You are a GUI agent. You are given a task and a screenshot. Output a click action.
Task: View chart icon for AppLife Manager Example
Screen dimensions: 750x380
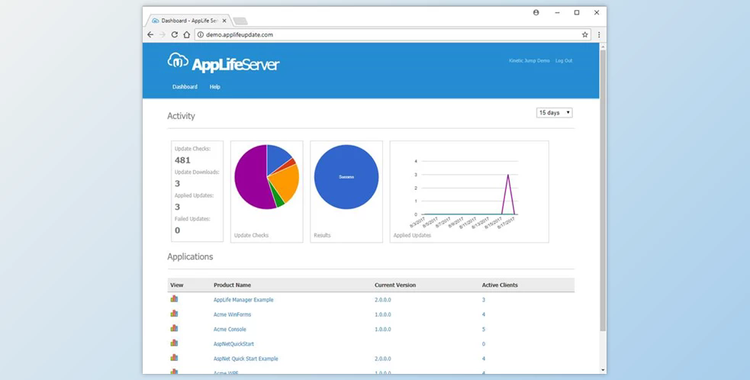174,299
